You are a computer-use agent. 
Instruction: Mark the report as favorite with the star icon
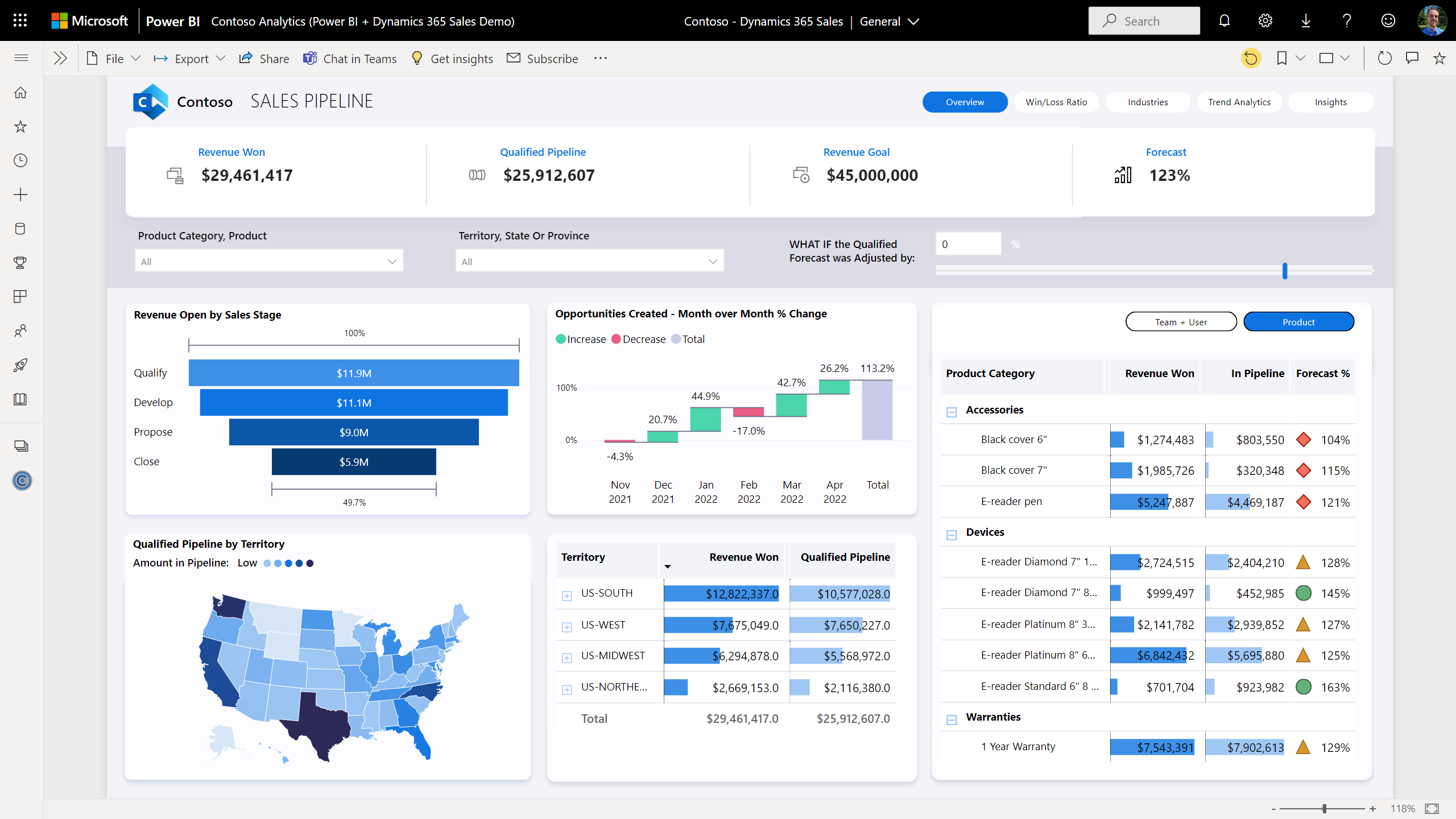1438,57
